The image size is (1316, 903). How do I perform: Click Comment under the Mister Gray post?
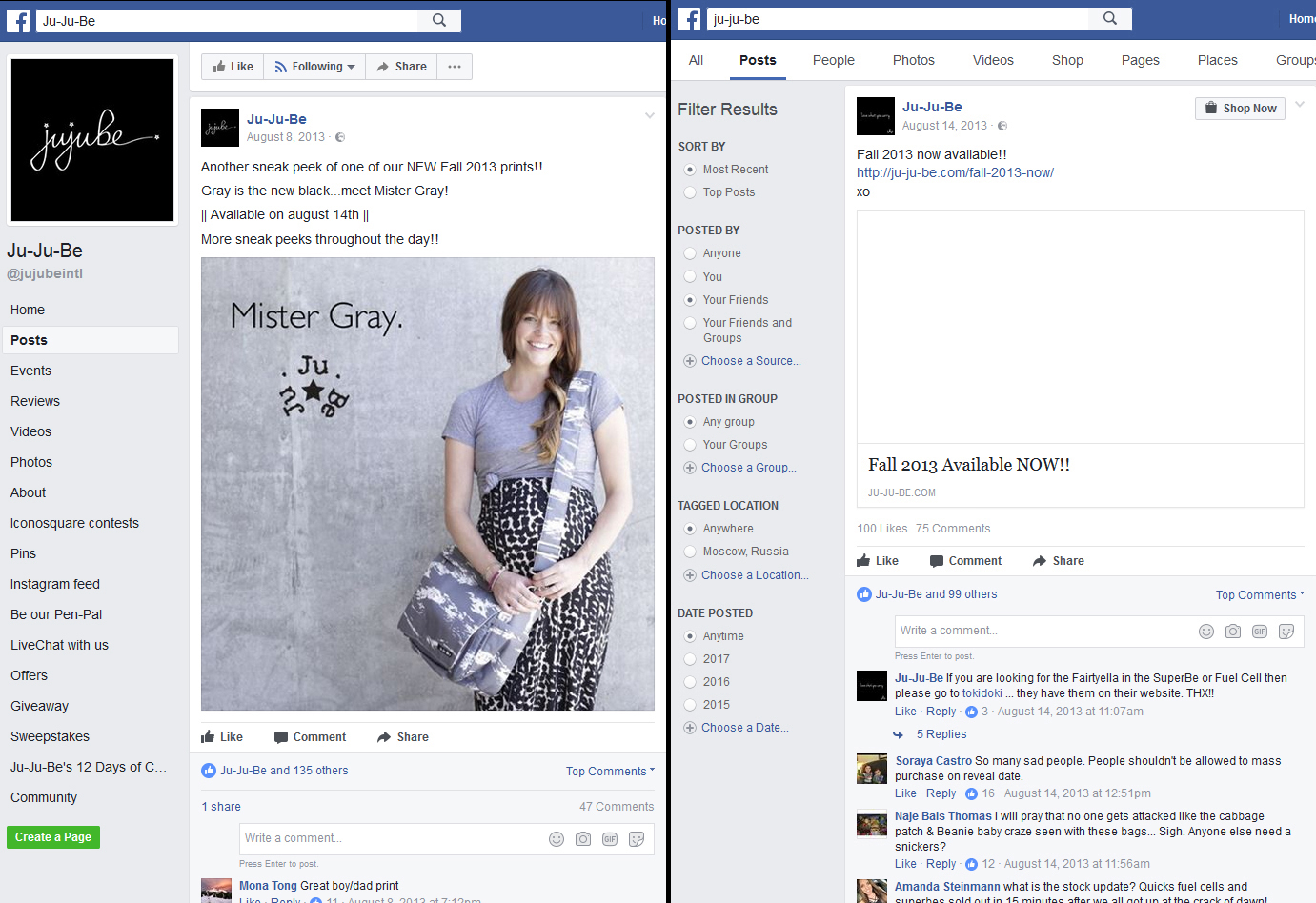pos(310,737)
